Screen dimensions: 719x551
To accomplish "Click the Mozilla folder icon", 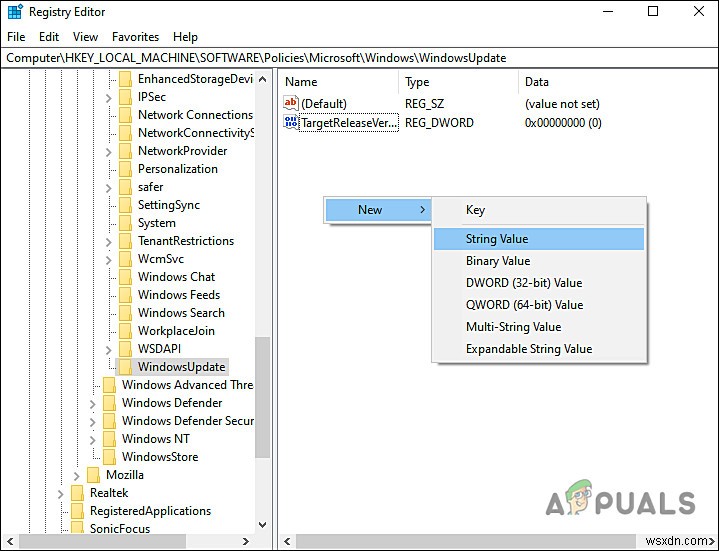I will coord(93,474).
